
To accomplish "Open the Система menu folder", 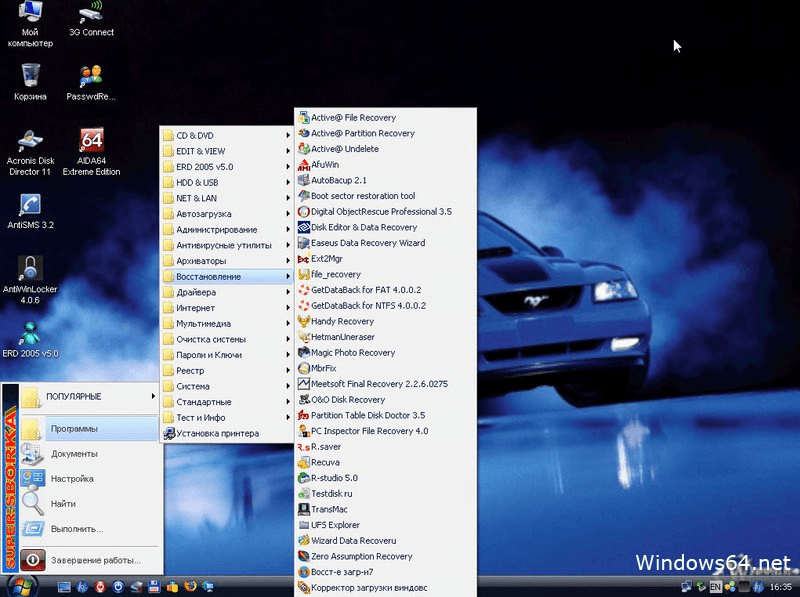I will [227, 386].
